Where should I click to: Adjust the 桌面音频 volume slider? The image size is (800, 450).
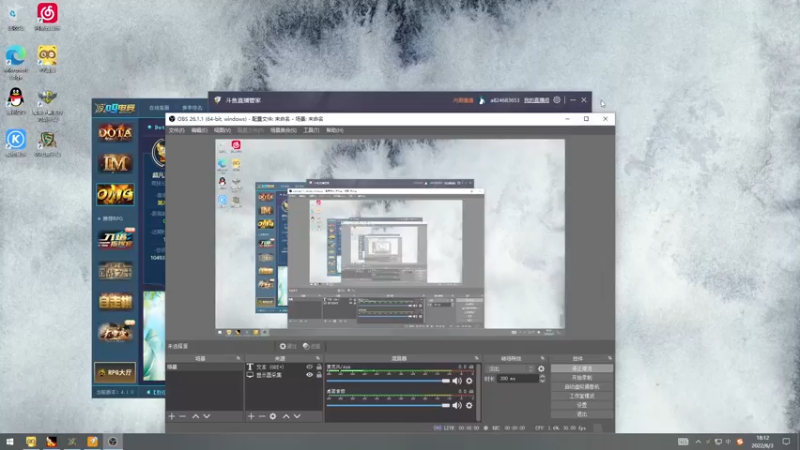388,405
